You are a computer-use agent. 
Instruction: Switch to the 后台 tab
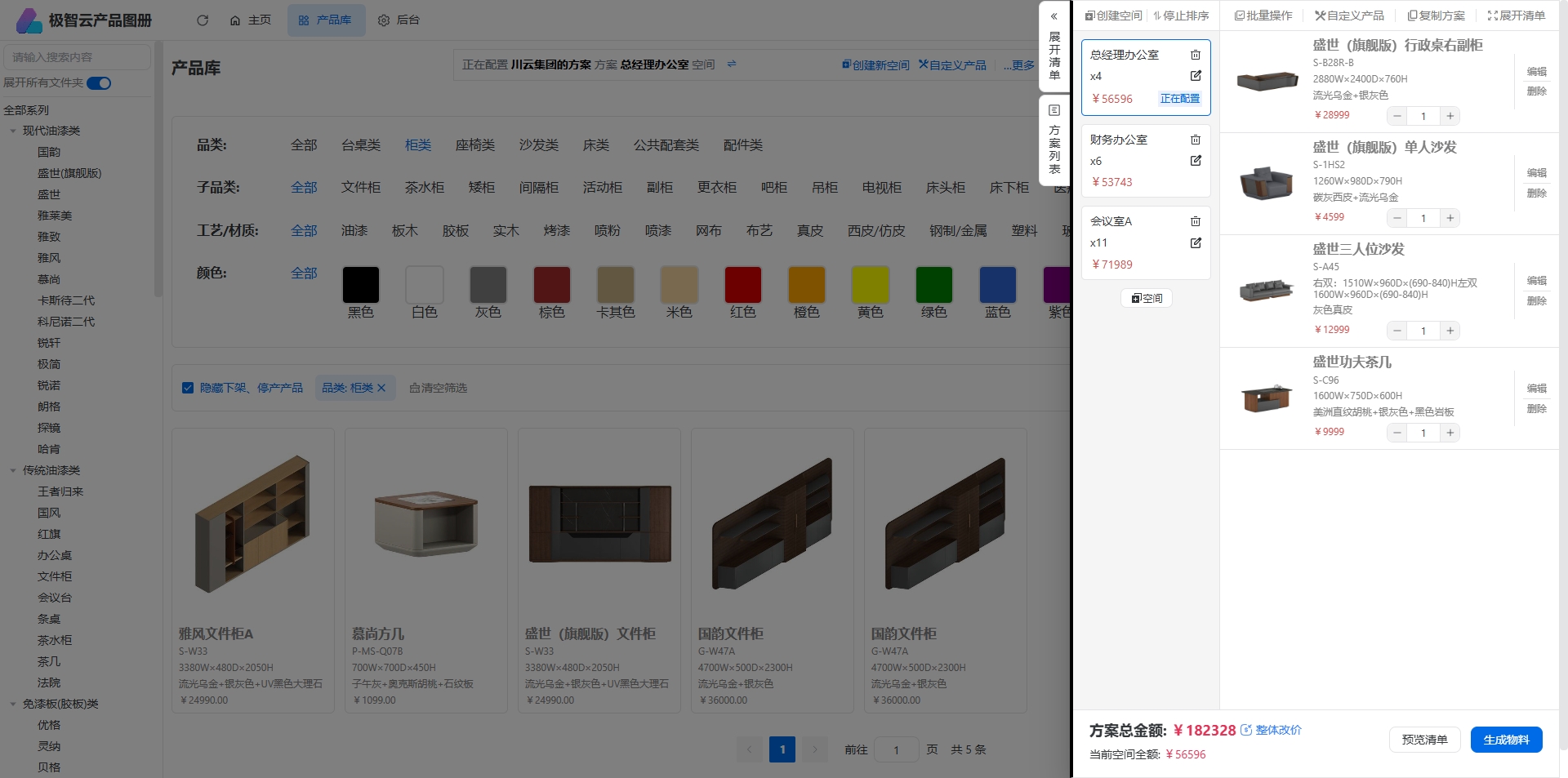[x=399, y=20]
